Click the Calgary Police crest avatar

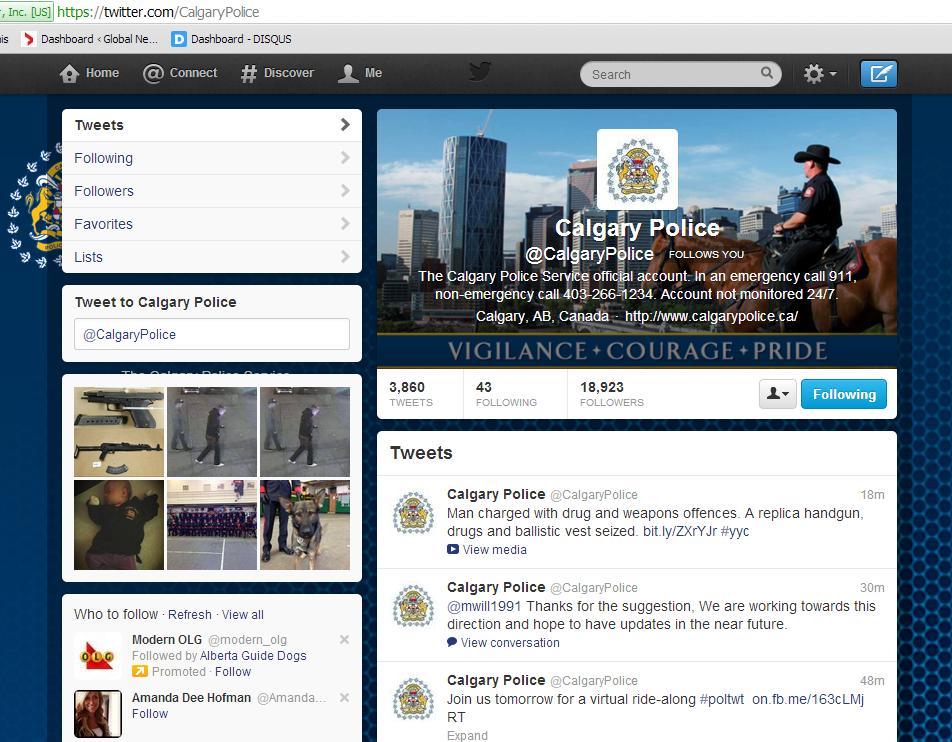[x=637, y=170]
